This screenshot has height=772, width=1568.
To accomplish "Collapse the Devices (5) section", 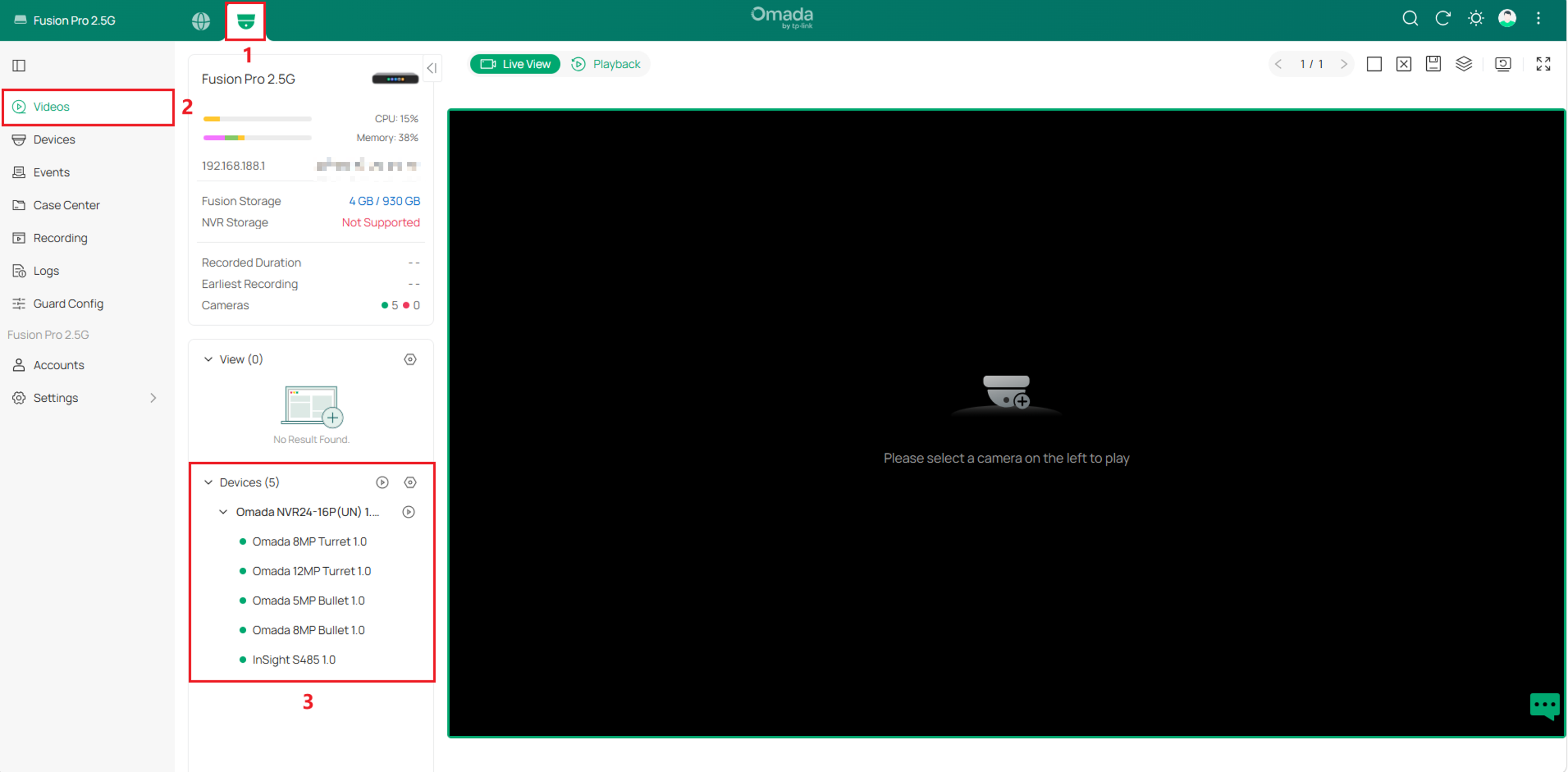I will pyautogui.click(x=208, y=482).
